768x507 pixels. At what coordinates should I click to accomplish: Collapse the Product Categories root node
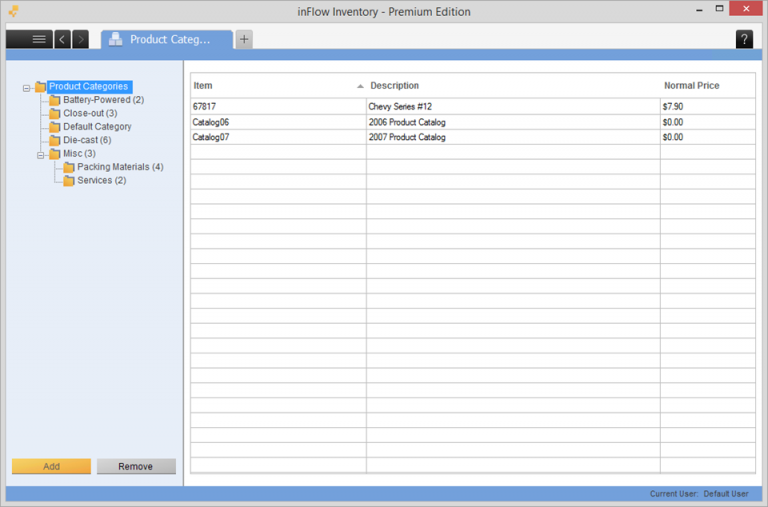click(27, 87)
